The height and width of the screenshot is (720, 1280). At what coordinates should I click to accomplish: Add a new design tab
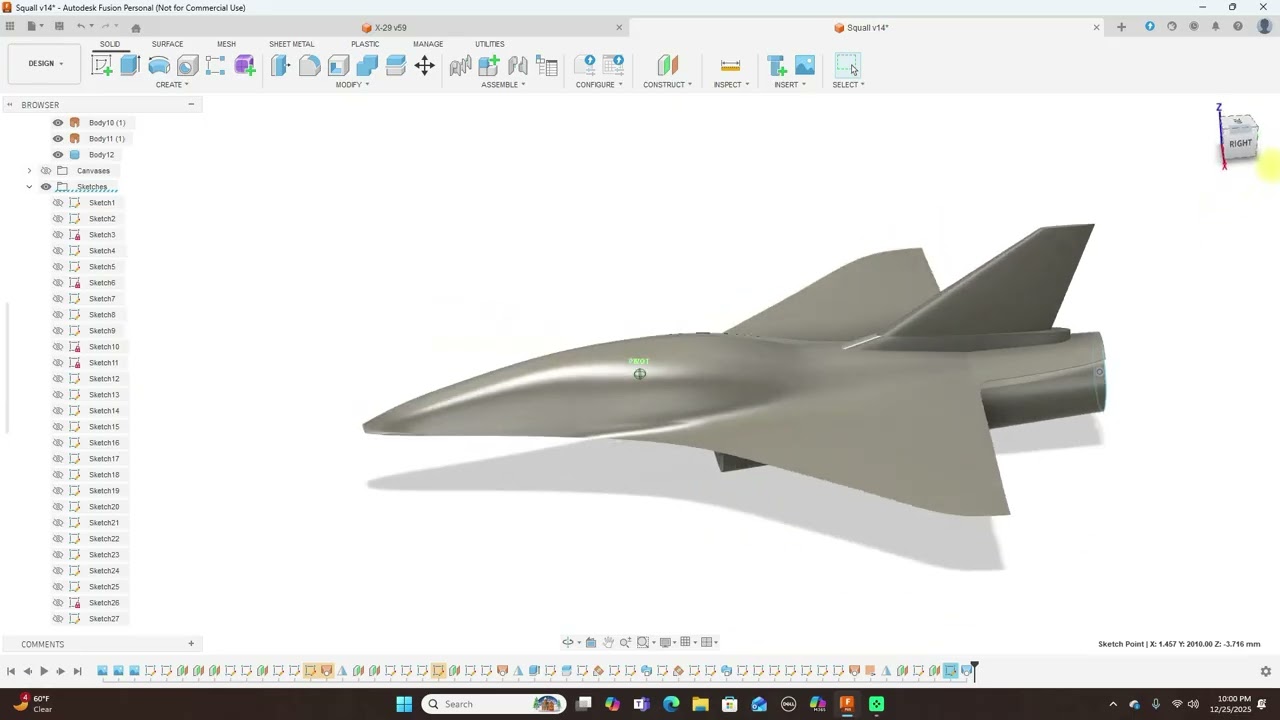(x=1121, y=27)
